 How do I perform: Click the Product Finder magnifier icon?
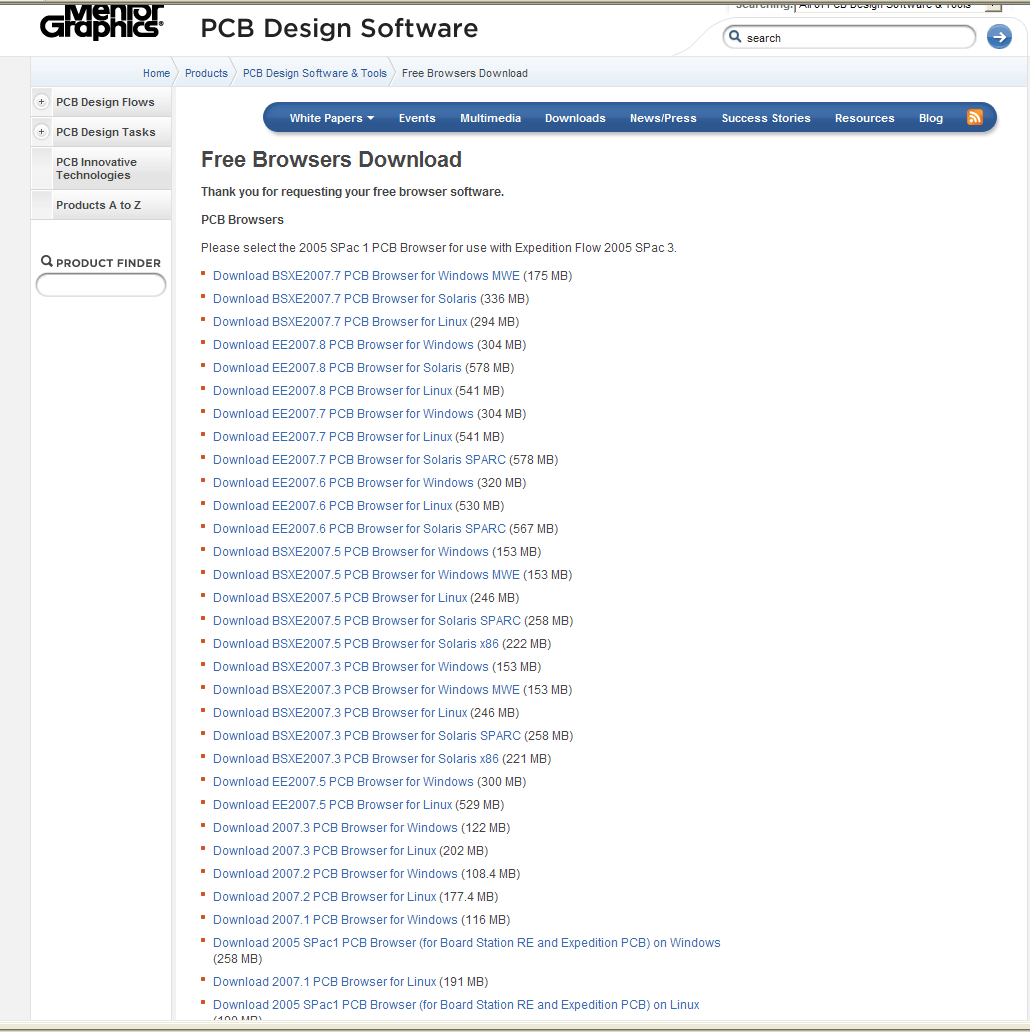coord(47,261)
